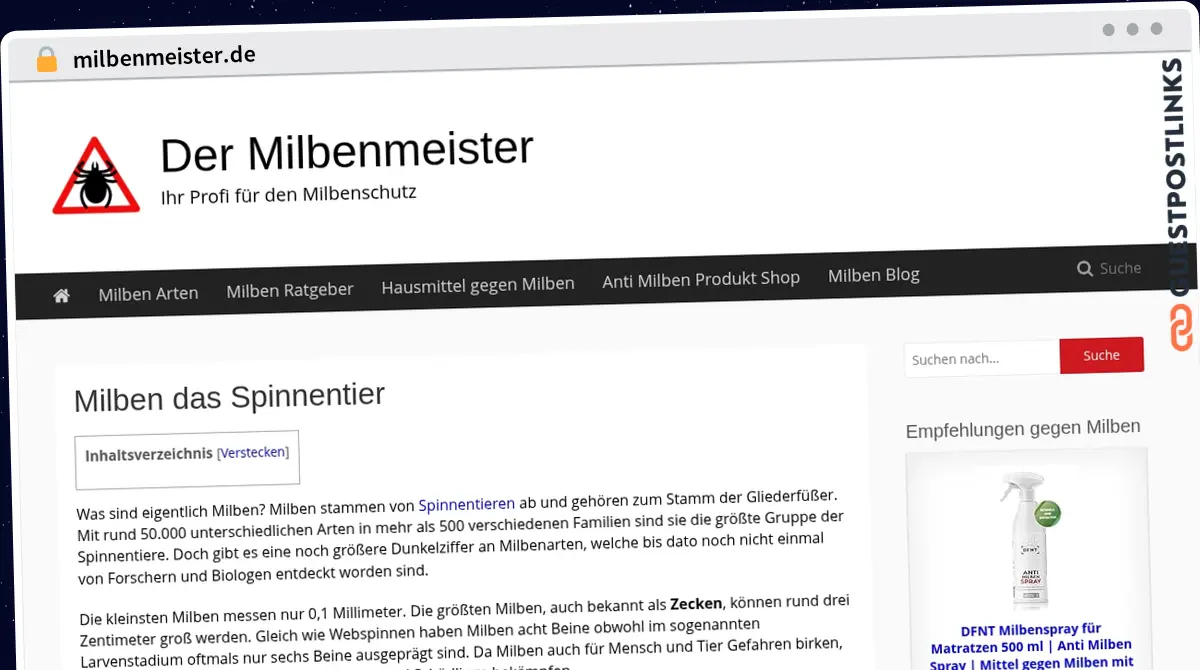Open the Milben Ratgeber menu
This screenshot has width=1200, height=670.
coord(290,289)
